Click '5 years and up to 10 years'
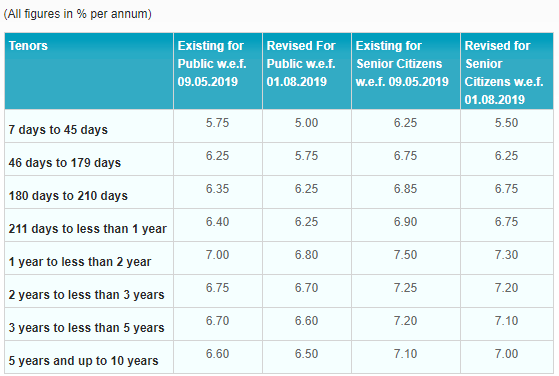Viewport: 559px width, 376px height. pyautogui.click(x=83, y=361)
